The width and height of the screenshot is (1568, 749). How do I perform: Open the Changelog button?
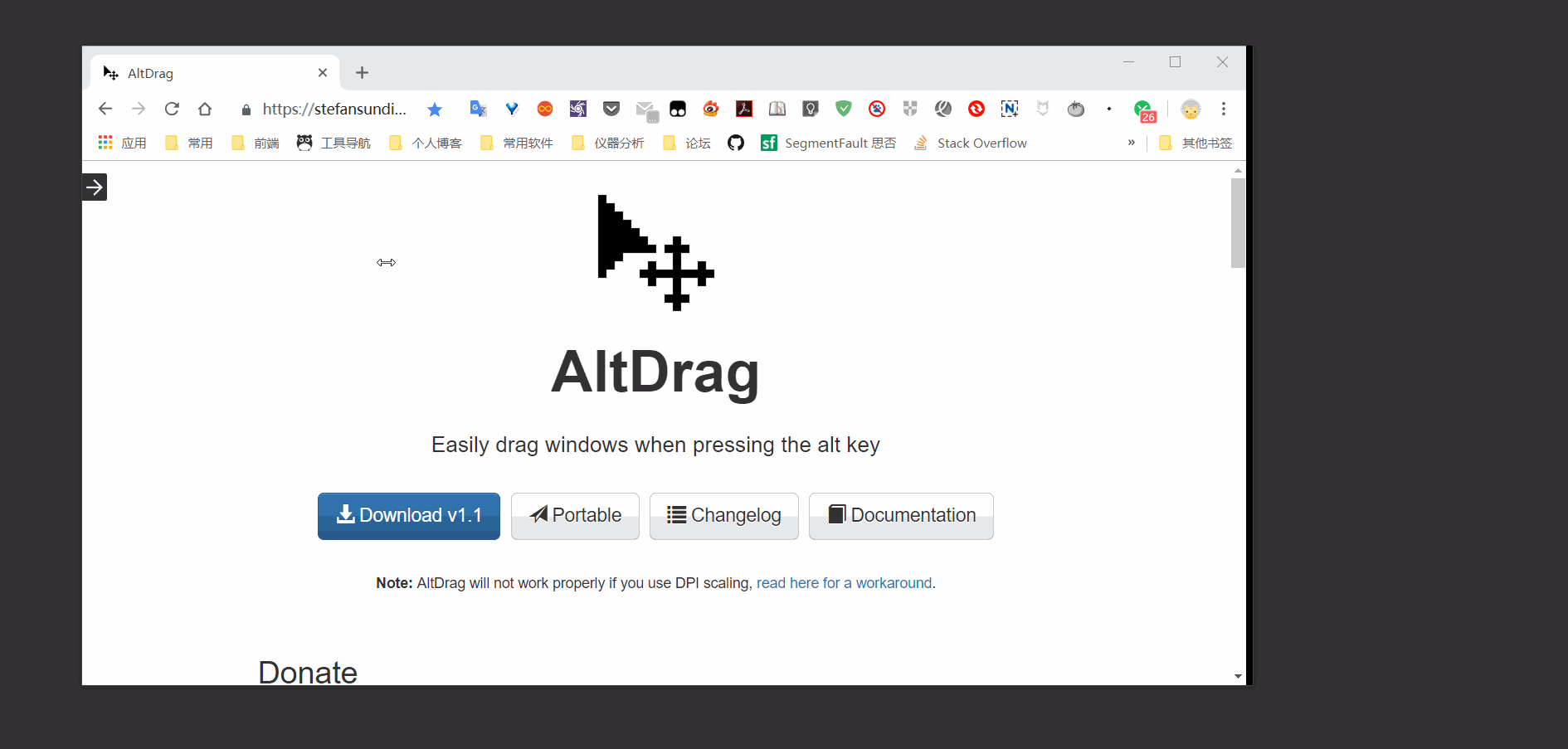(x=724, y=516)
